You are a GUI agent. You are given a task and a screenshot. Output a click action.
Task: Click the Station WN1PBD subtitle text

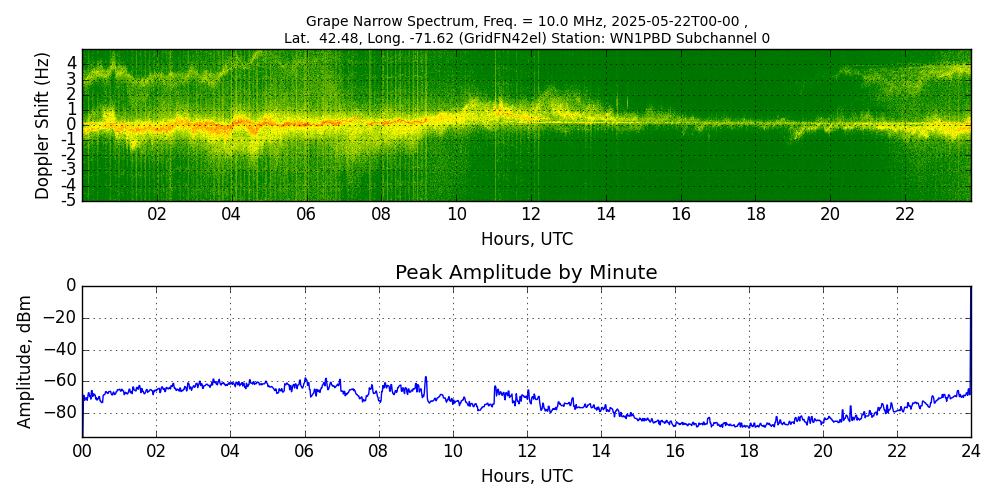click(x=526, y=38)
